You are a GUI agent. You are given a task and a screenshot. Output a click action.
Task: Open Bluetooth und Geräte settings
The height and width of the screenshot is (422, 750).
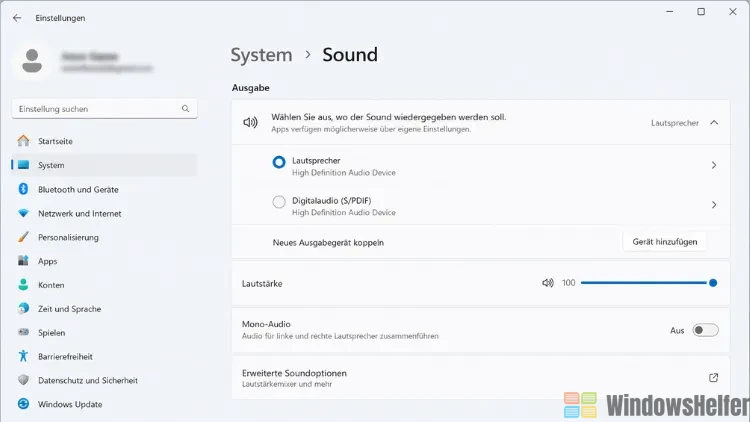(x=104, y=189)
